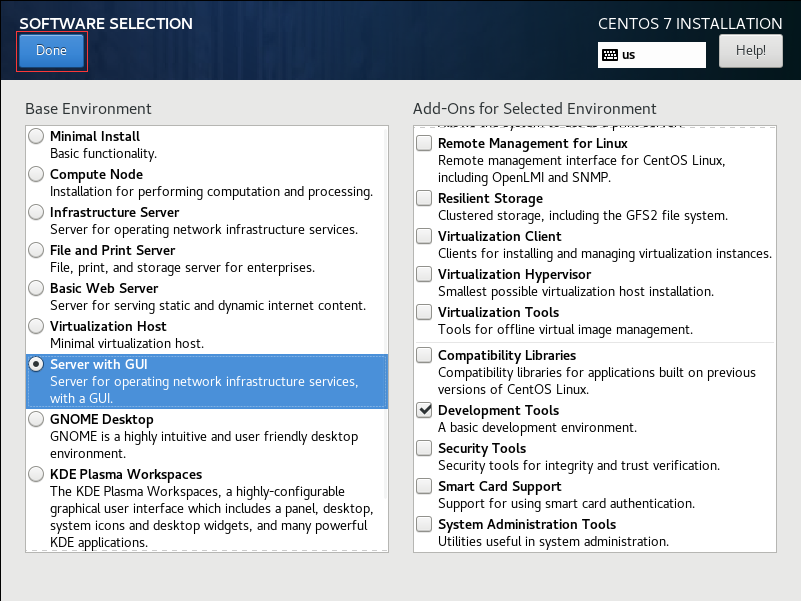The width and height of the screenshot is (801, 602).
Task: Choose Basic Web Server radio button
Action: click(x=36, y=288)
